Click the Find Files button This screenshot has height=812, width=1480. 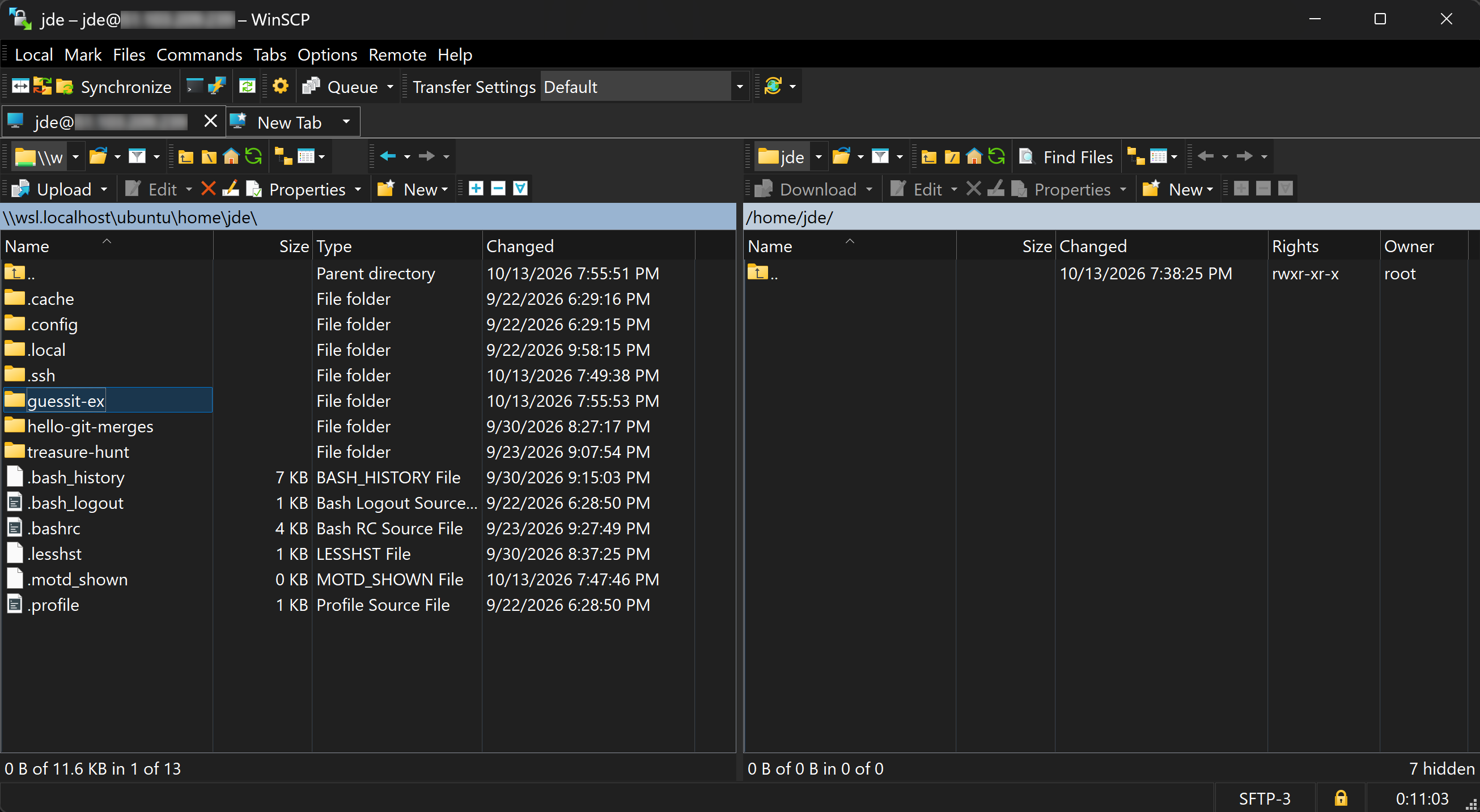1066,157
